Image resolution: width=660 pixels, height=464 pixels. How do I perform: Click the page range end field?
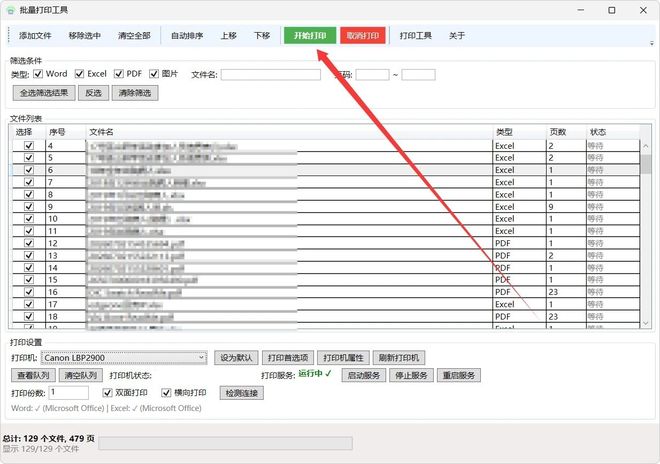[x=418, y=75]
